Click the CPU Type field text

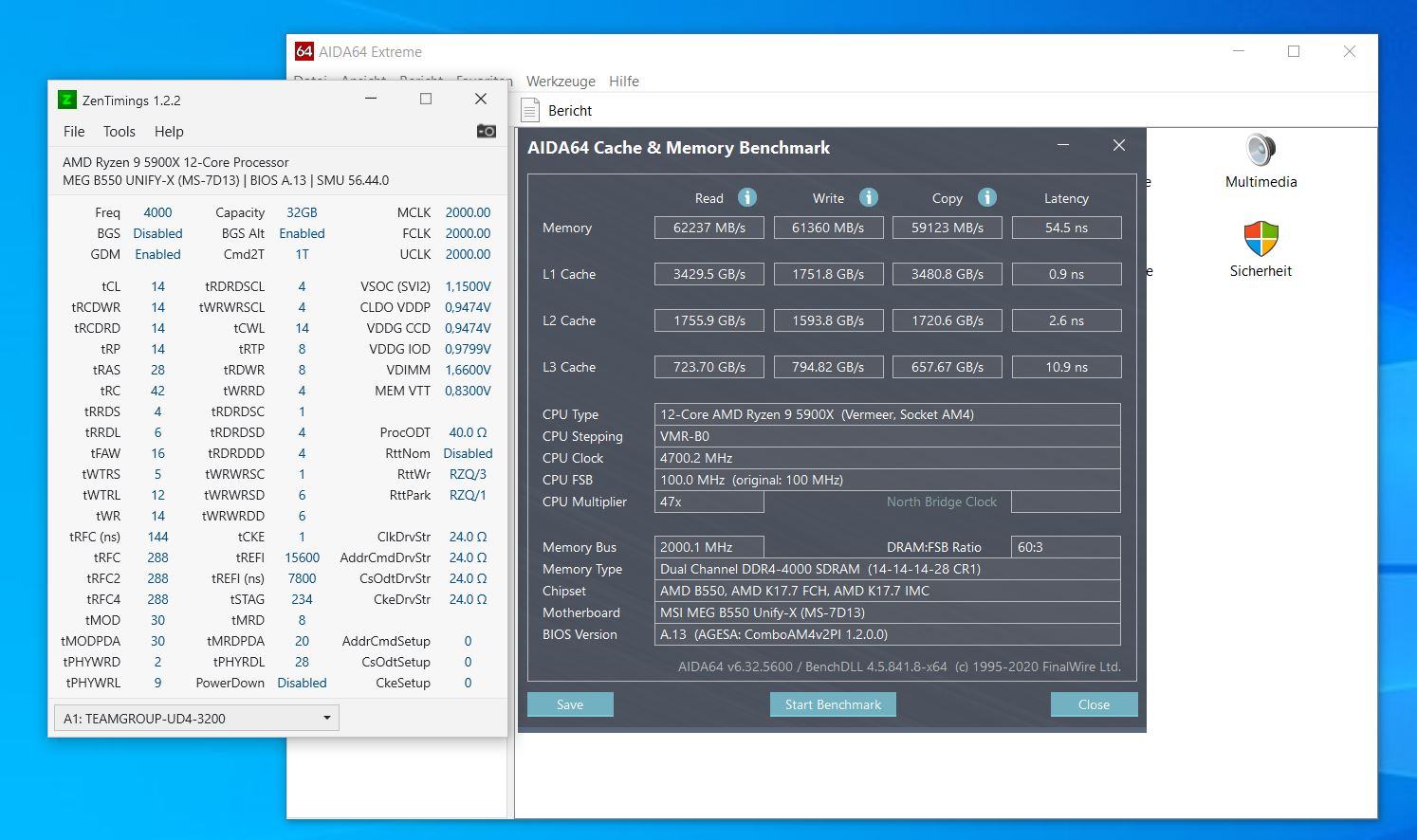[x=888, y=414]
